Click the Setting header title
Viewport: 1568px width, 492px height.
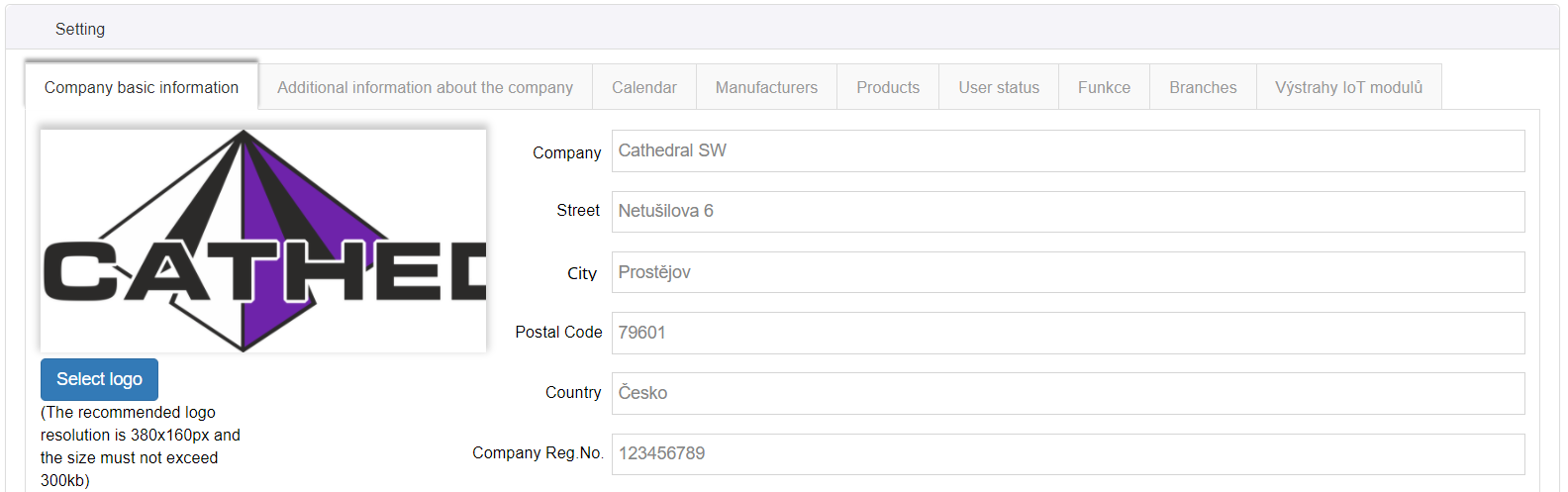pyautogui.click(x=80, y=29)
